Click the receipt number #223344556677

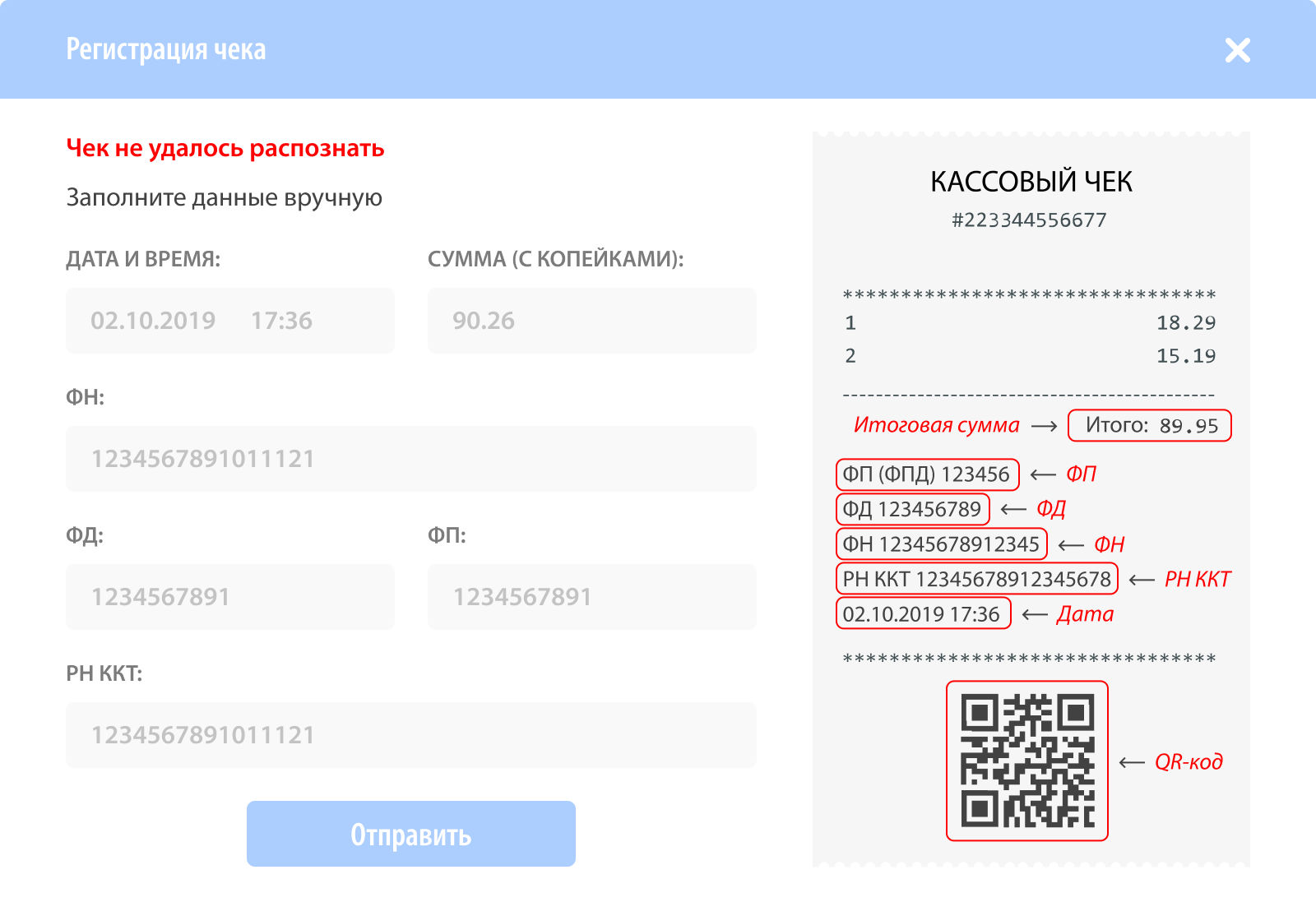click(x=1029, y=220)
